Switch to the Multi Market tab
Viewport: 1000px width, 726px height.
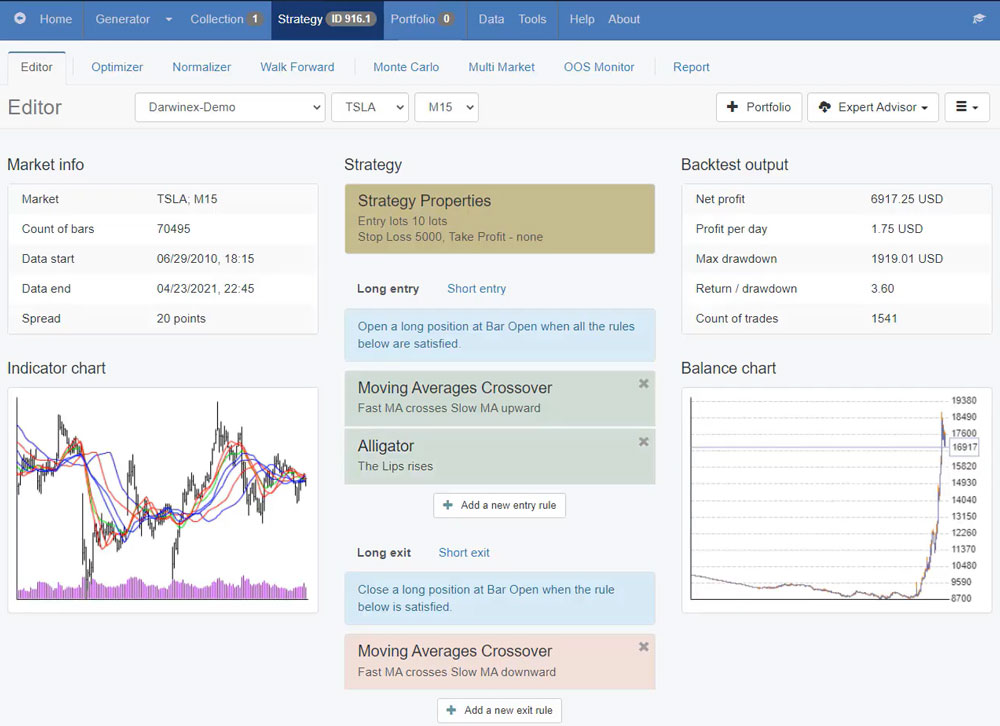[501, 67]
